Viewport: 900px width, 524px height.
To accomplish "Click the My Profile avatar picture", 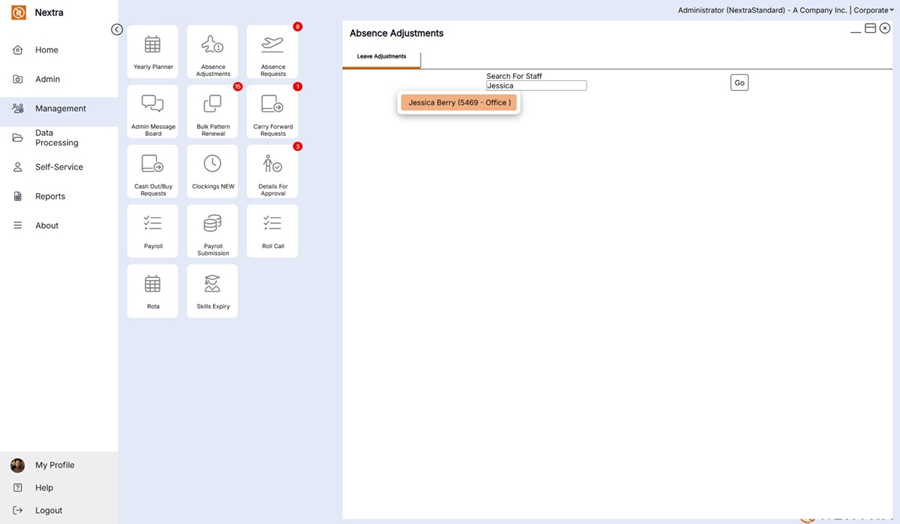I will (17, 465).
